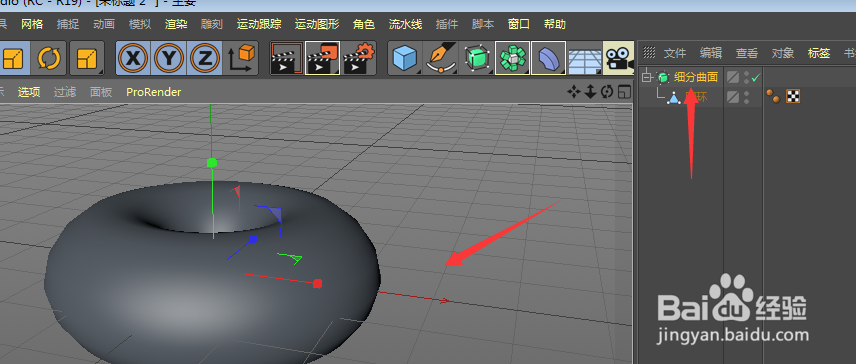Open the 插件 menu
Screen dimensions: 856x364
pyautogui.click(x=447, y=25)
